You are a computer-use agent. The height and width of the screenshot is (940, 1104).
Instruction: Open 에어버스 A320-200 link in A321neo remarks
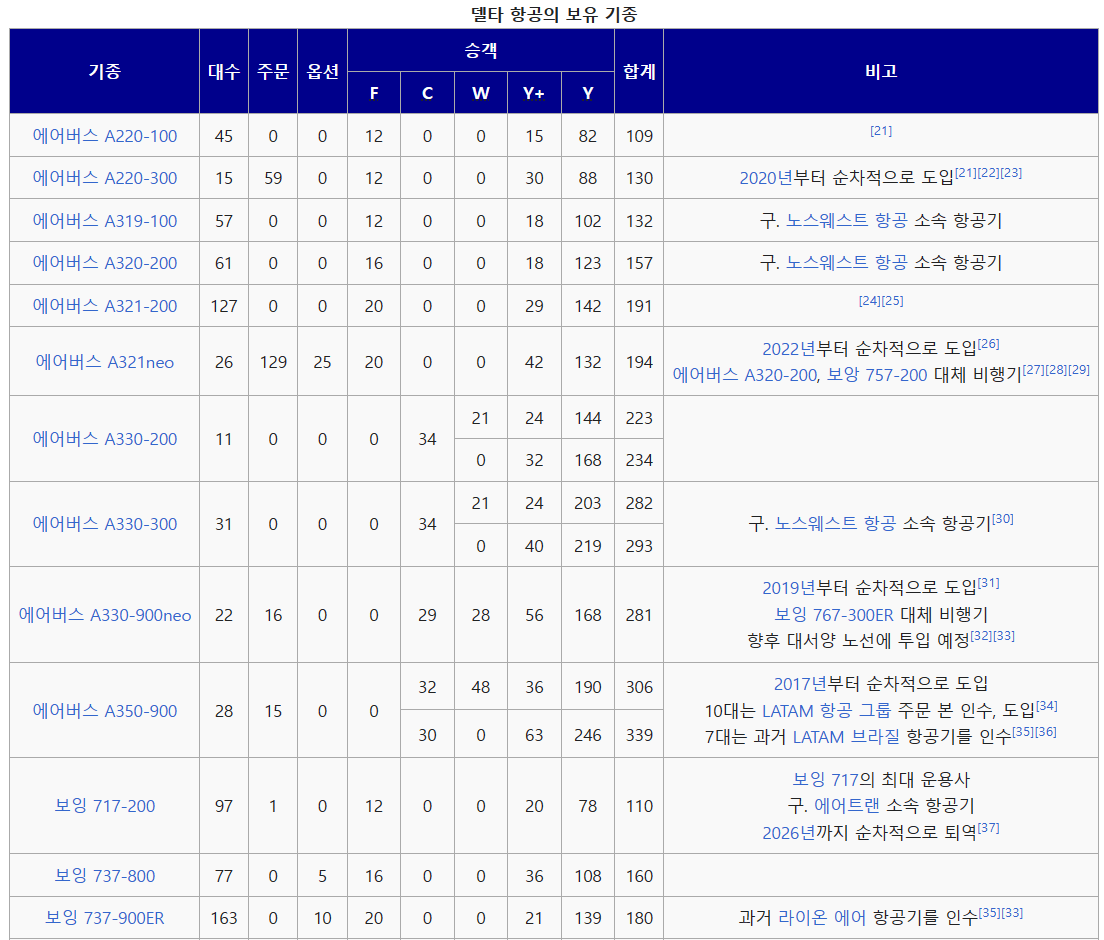[x=745, y=375]
